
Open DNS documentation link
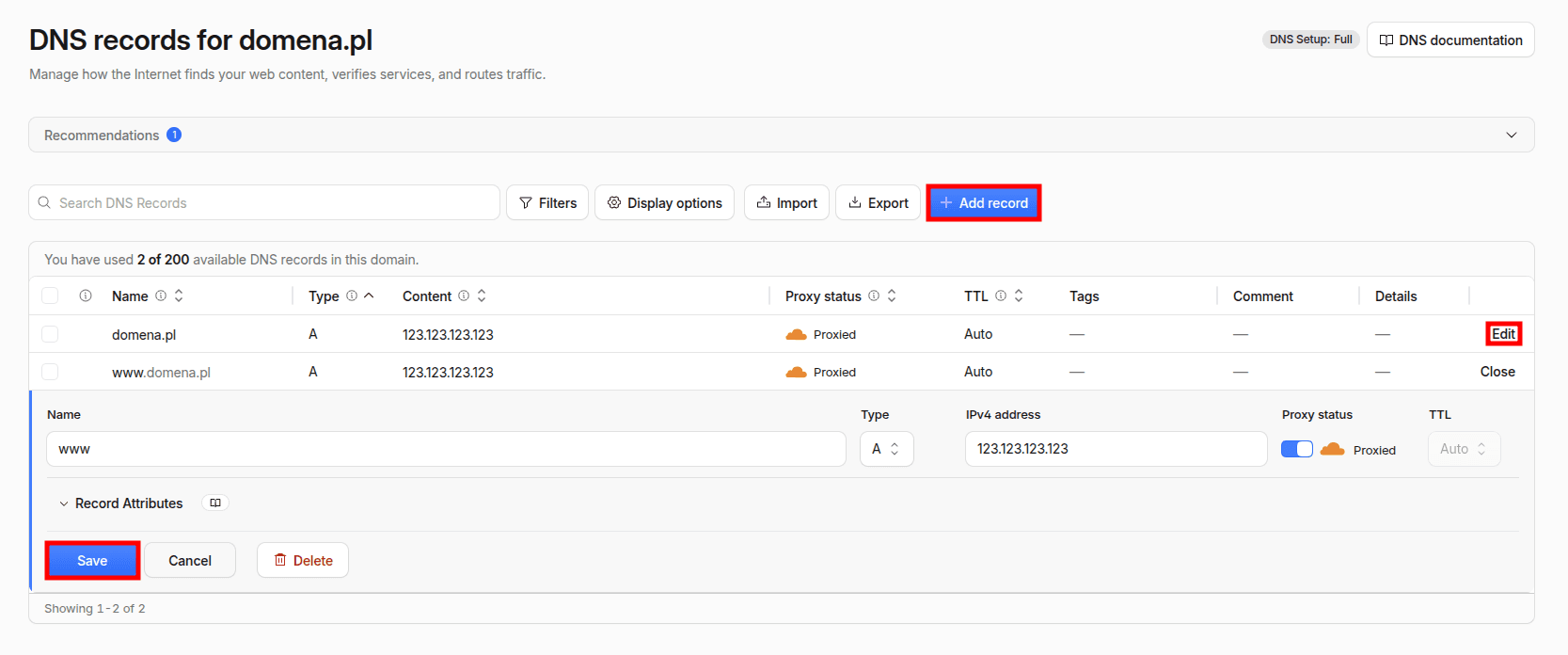point(1450,40)
